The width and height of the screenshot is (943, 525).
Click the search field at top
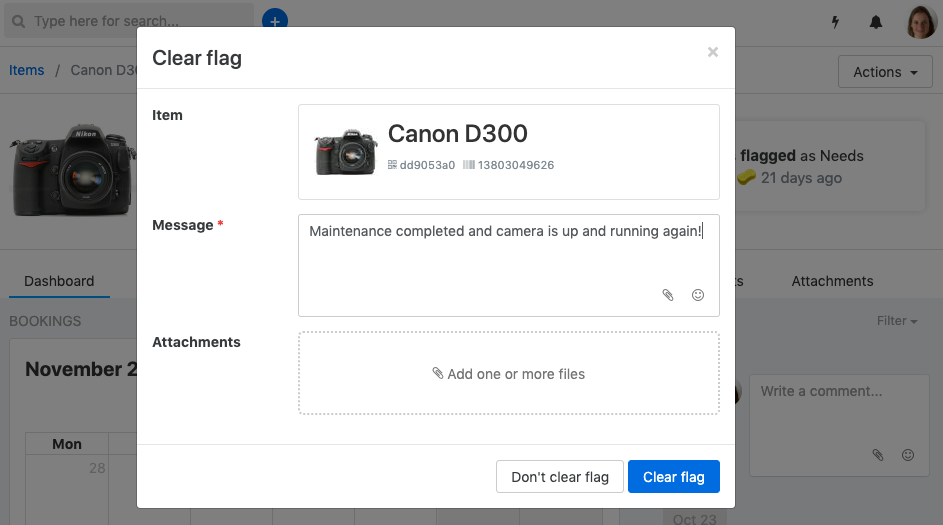tap(129, 21)
